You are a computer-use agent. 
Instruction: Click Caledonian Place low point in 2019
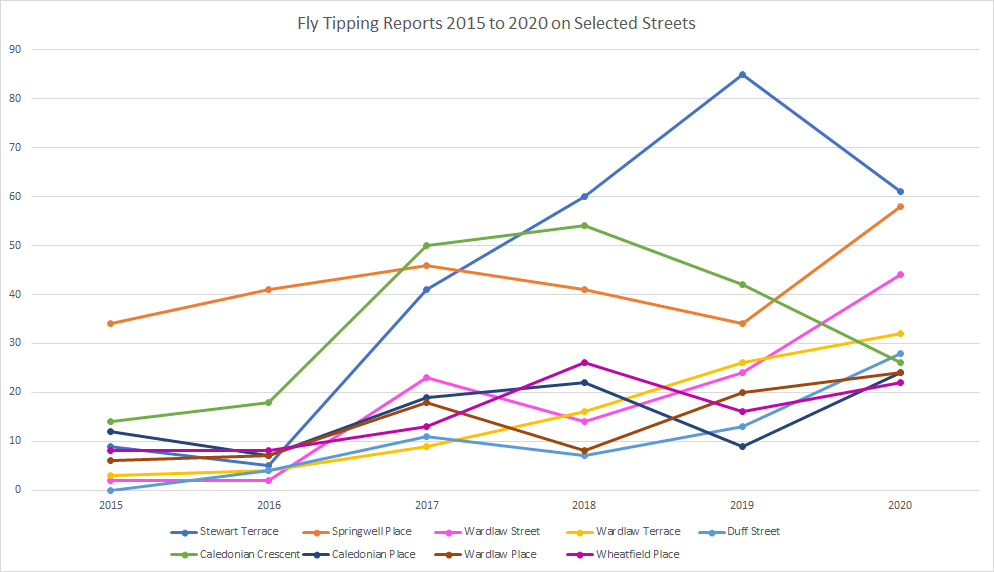pos(742,446)
